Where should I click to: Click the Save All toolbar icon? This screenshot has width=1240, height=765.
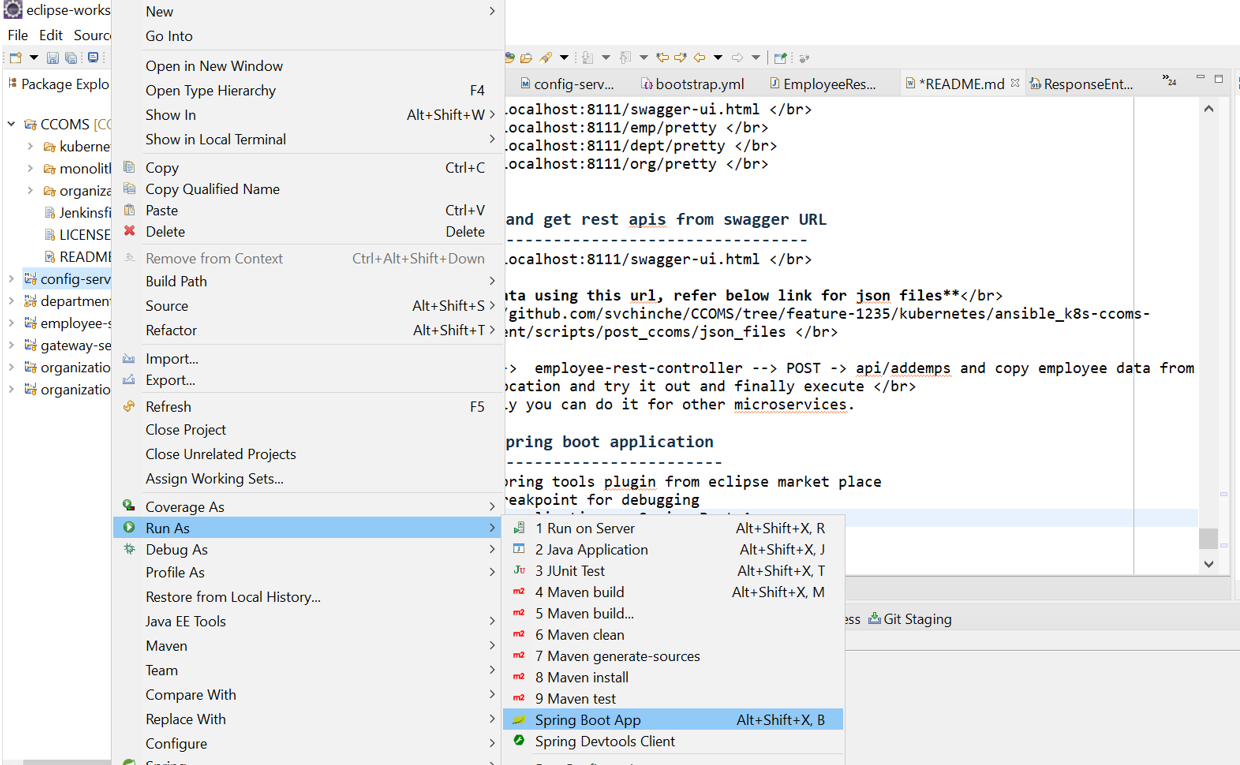(x=71, y=58)
